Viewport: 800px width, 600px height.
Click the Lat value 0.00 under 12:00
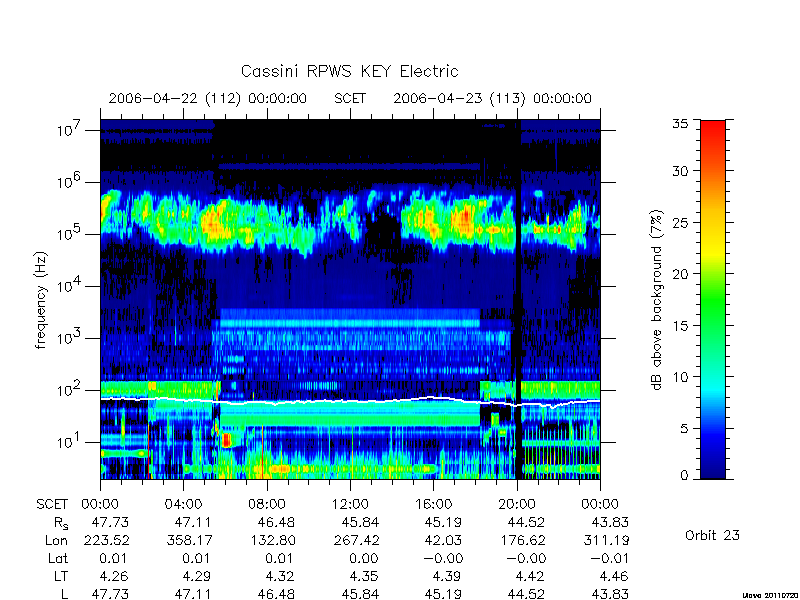tap(363, 559)
